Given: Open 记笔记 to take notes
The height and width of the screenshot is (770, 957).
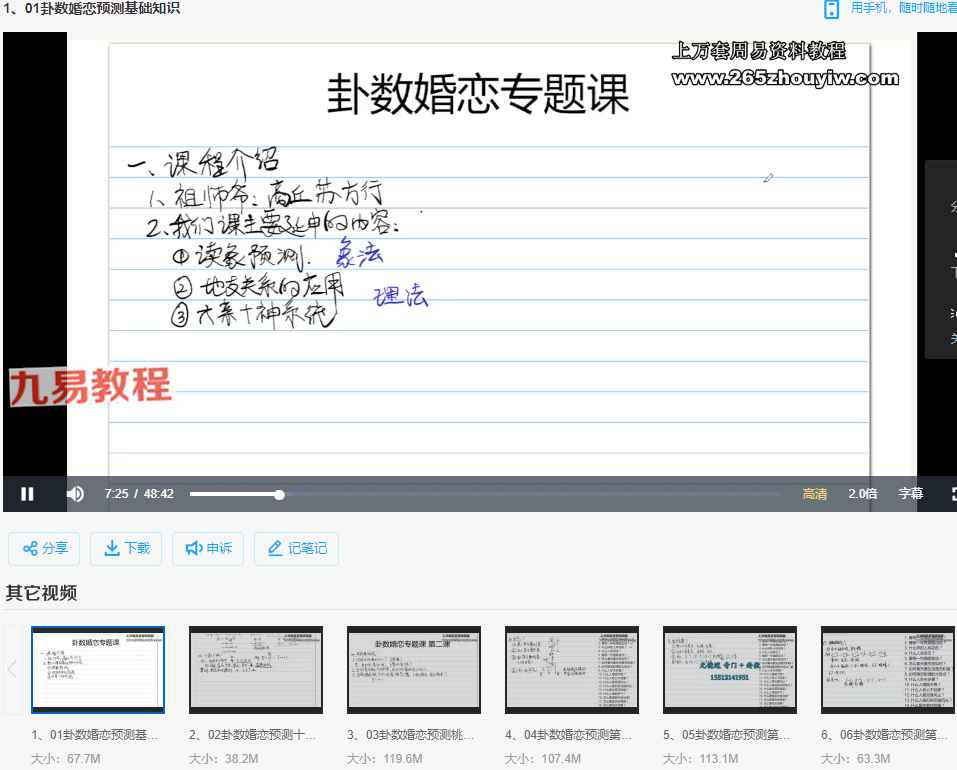Looking at the screenshot, I should click(x=296, y=548).
